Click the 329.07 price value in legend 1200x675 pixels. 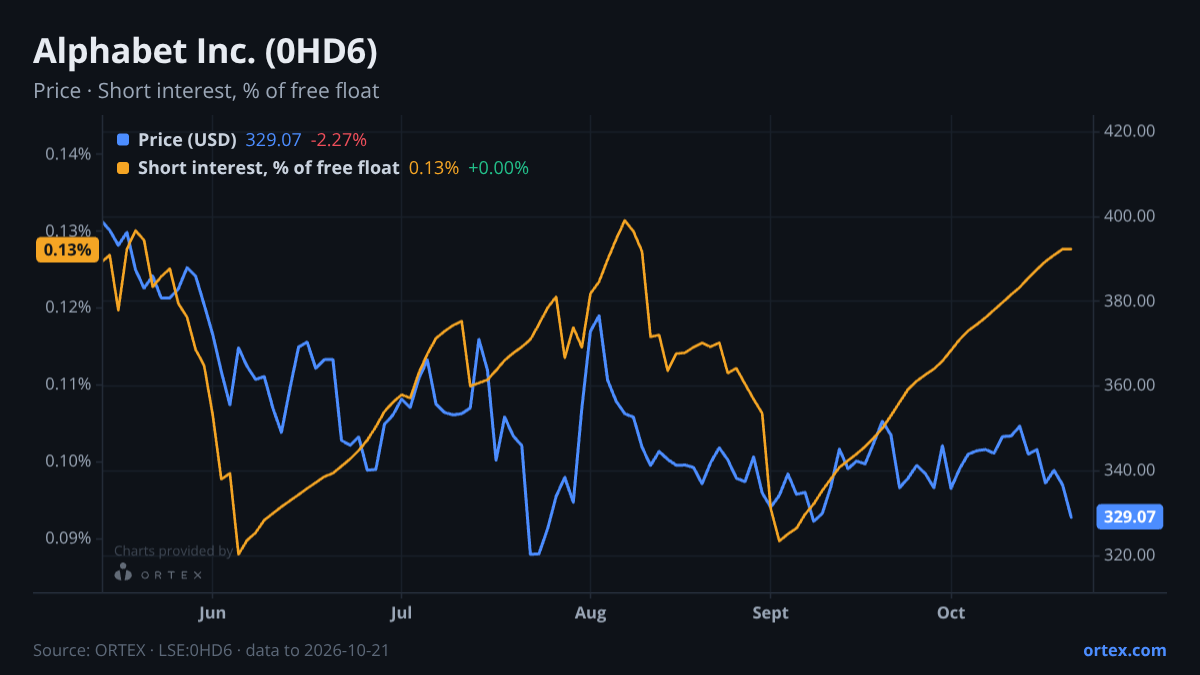point(273,139)
